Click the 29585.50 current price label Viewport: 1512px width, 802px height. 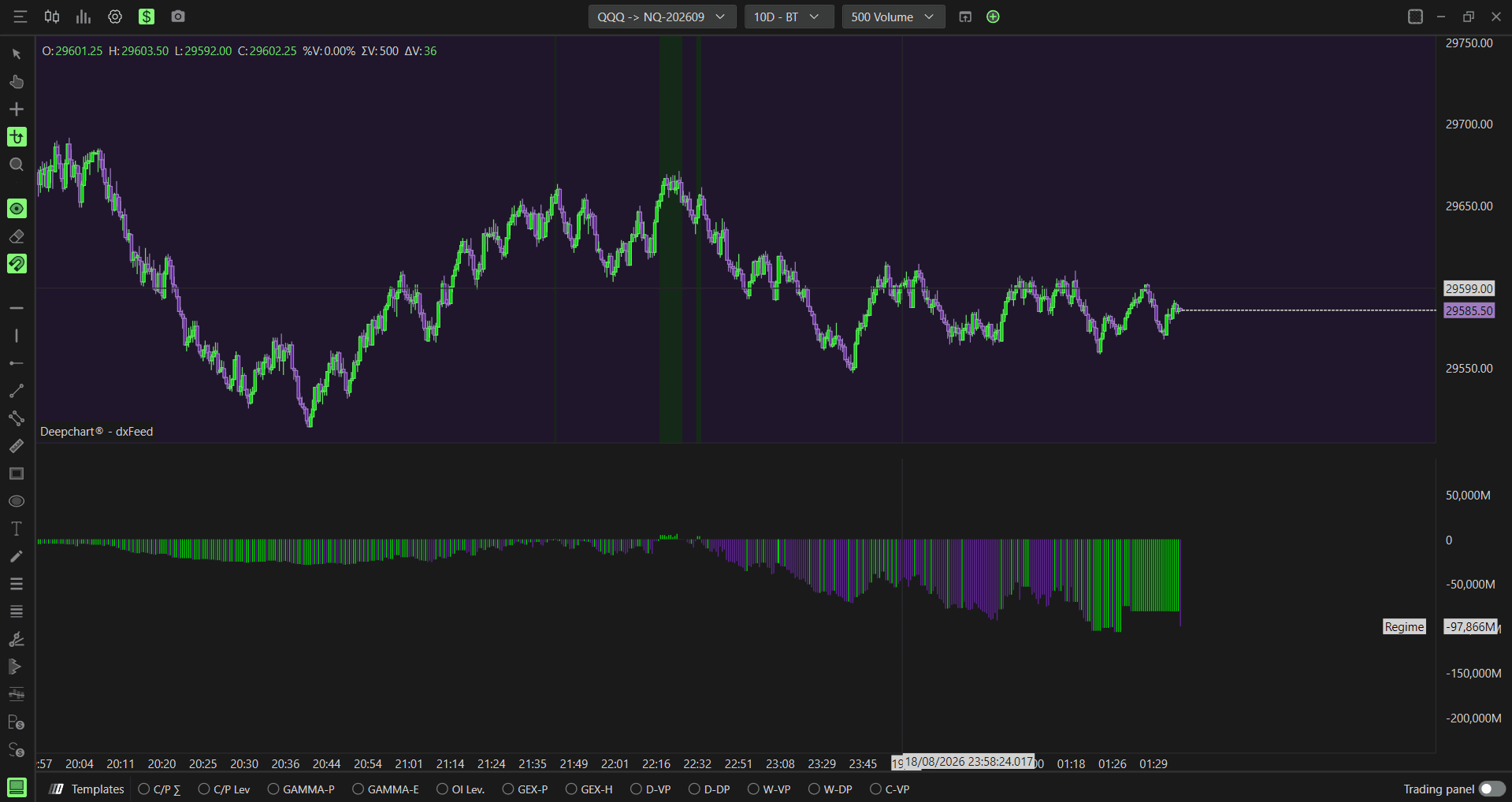(x=1469, y=310)
